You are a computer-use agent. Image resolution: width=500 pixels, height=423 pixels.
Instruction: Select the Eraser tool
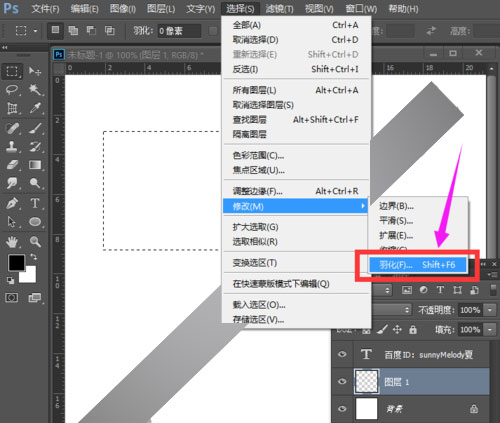[x=12, y=165]
